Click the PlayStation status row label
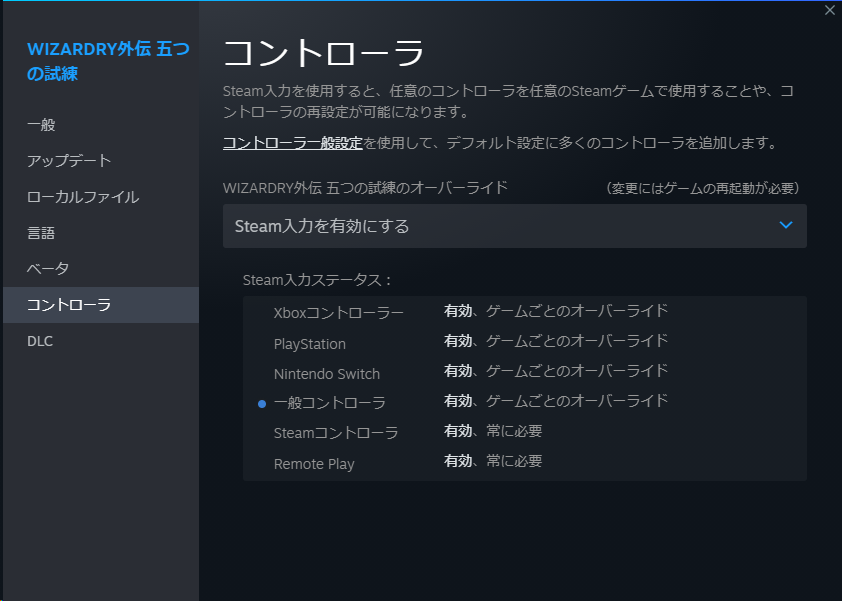This screenshot has width=842, height=601. [310, 344]
